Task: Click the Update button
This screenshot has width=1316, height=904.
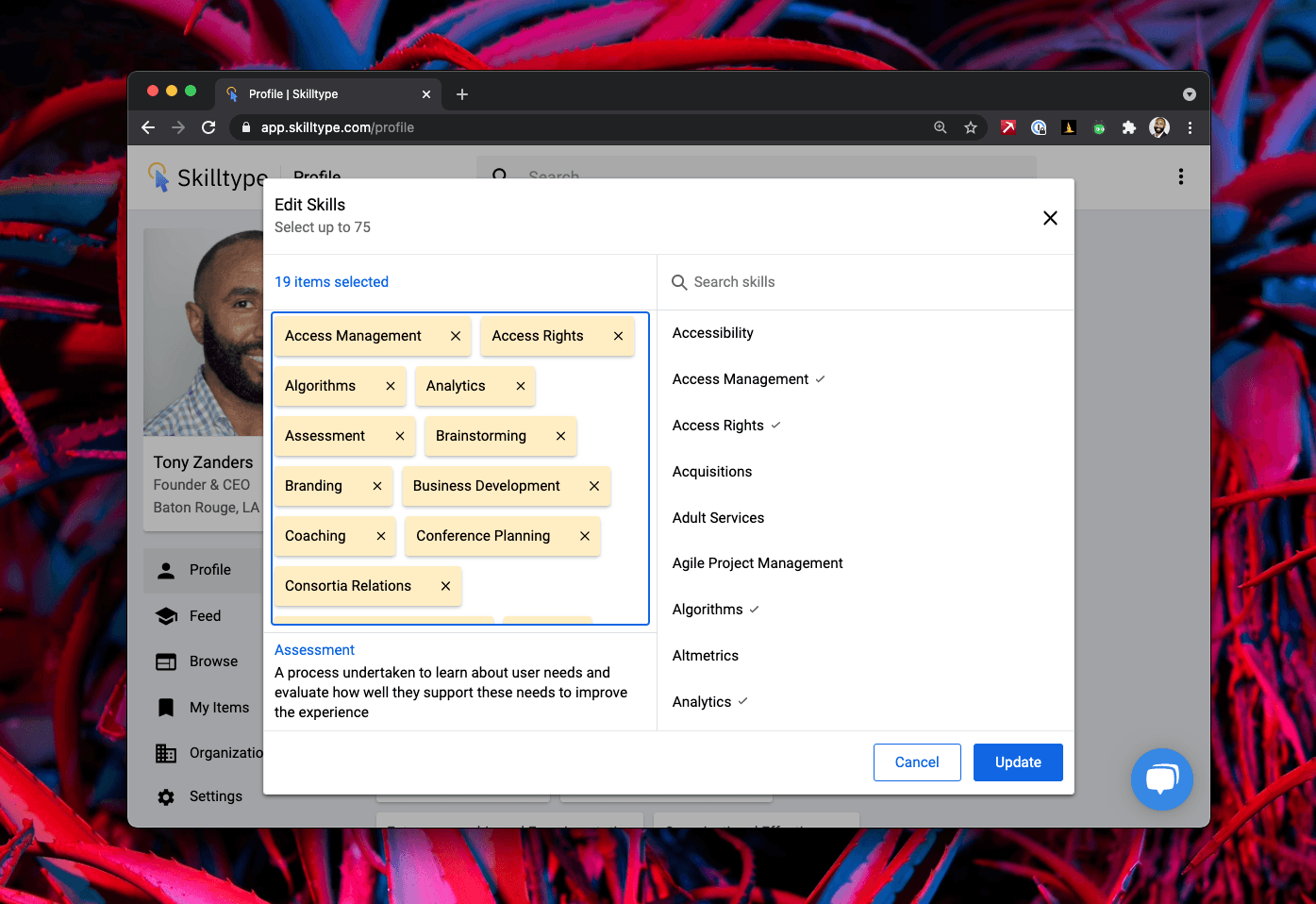Action: coord(1018,762)
